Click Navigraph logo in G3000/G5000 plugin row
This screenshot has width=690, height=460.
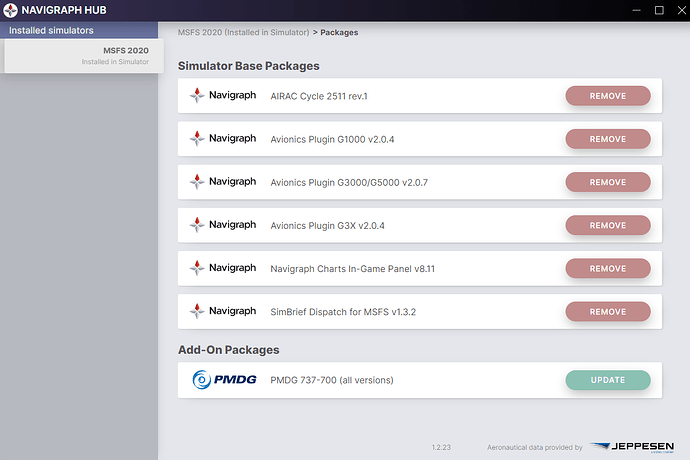223,181
